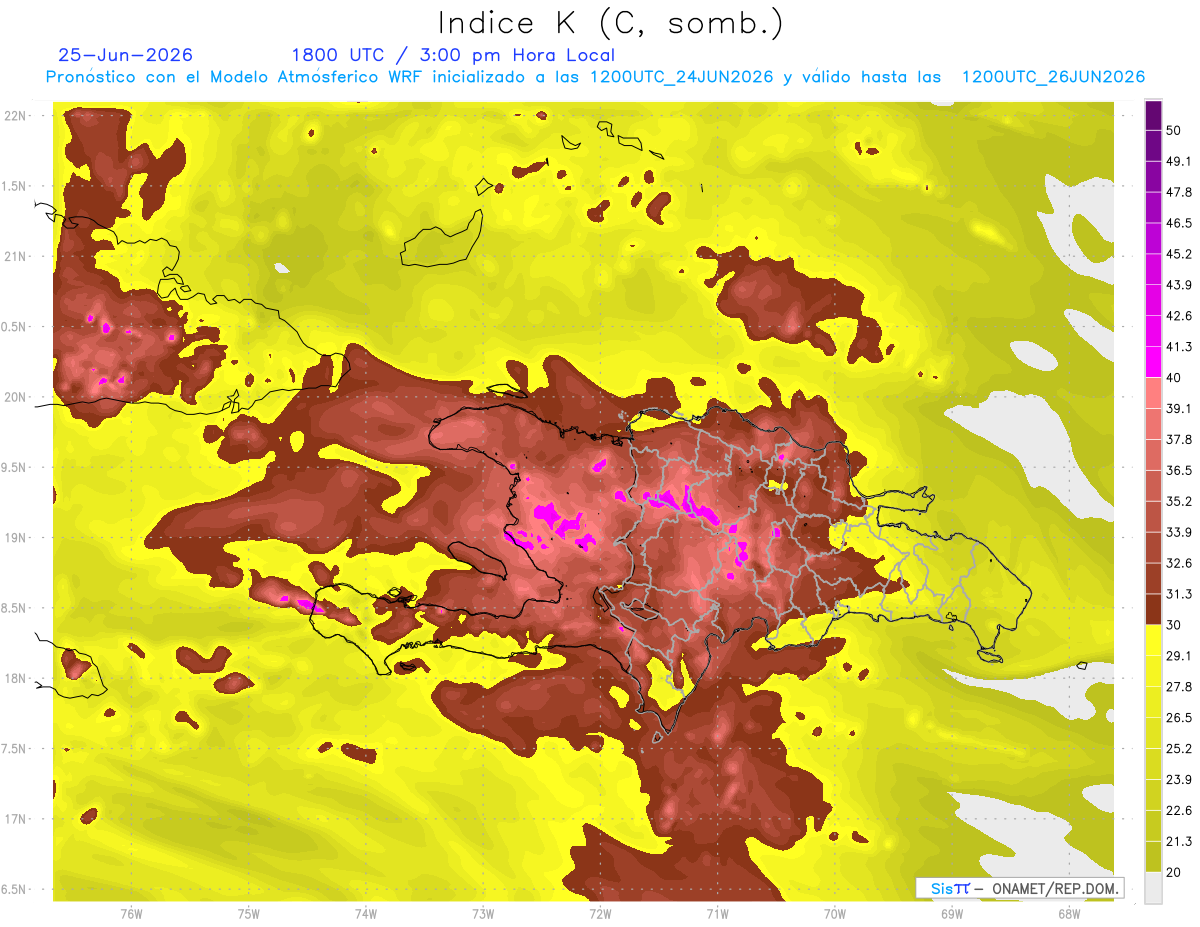This screenshot has width=1200, height=927.
Task: Click the colorbar value "21.3"
Action: (1179, 841)
